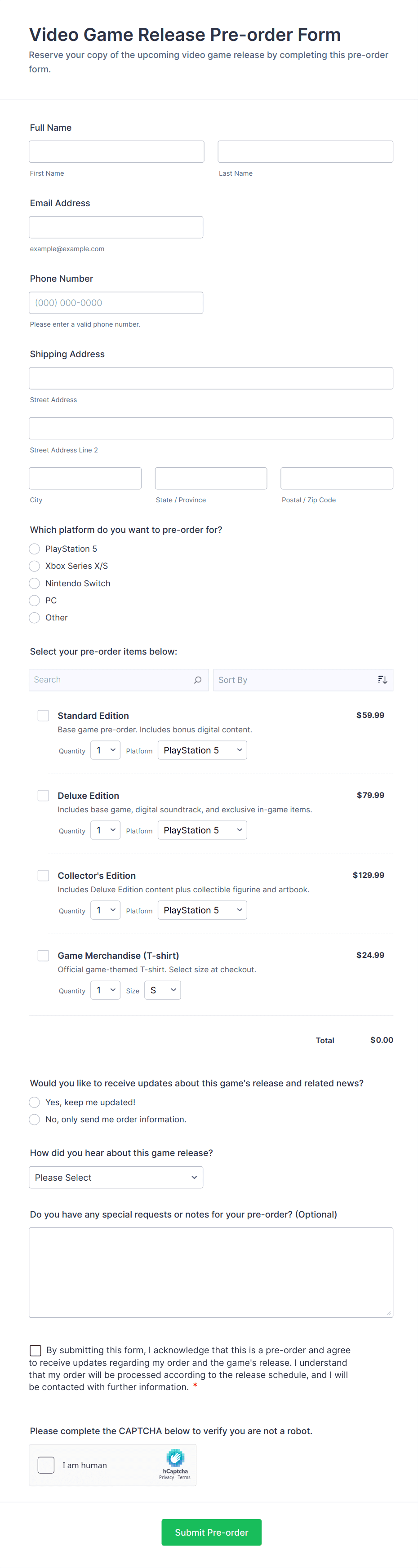418x1568 pixels.
Task: Tick the Collector's Edition checkbox
Action: click(x=43, y=875)
